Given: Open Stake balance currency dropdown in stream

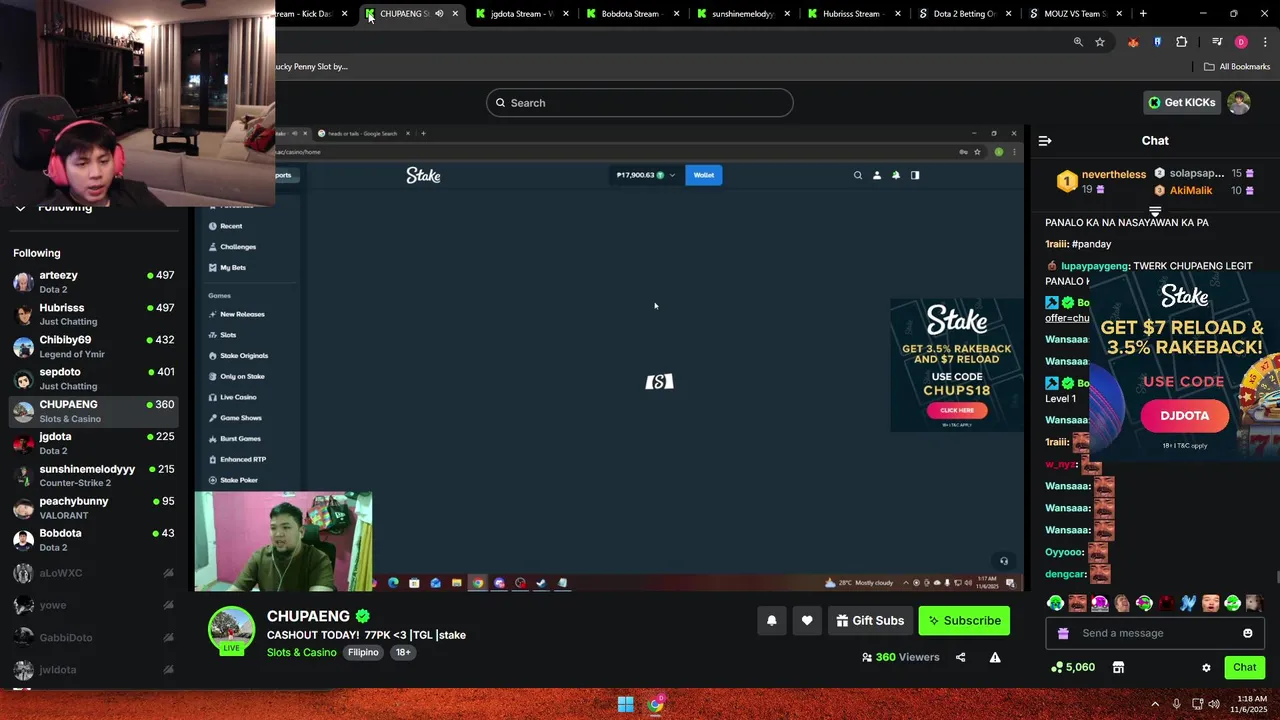Looking at the screenshot, I should coord(645,175).
